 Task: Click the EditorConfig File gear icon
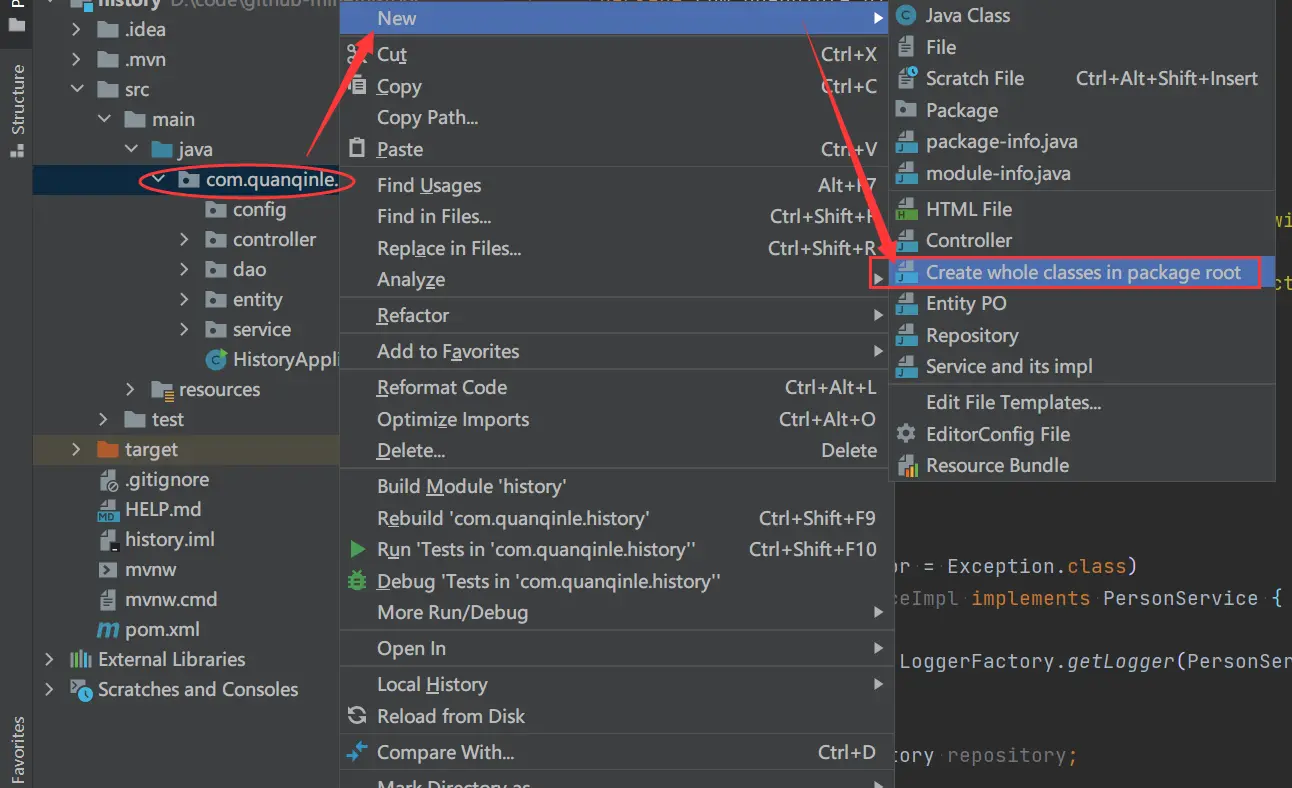click(x=906, y=434)
